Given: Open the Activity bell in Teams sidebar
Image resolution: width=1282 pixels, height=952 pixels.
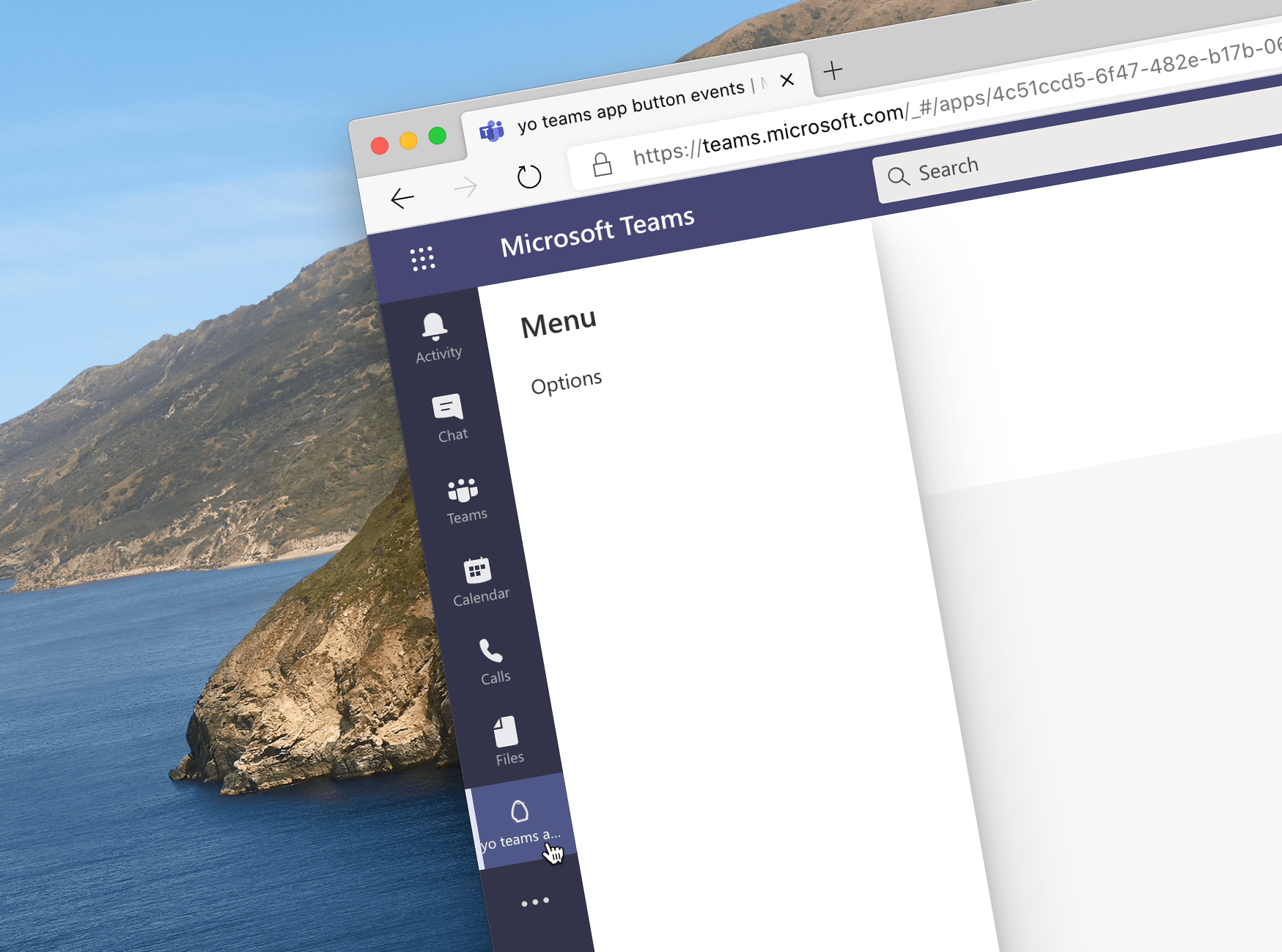Looking at the screenshot, I should pos(437,338).
